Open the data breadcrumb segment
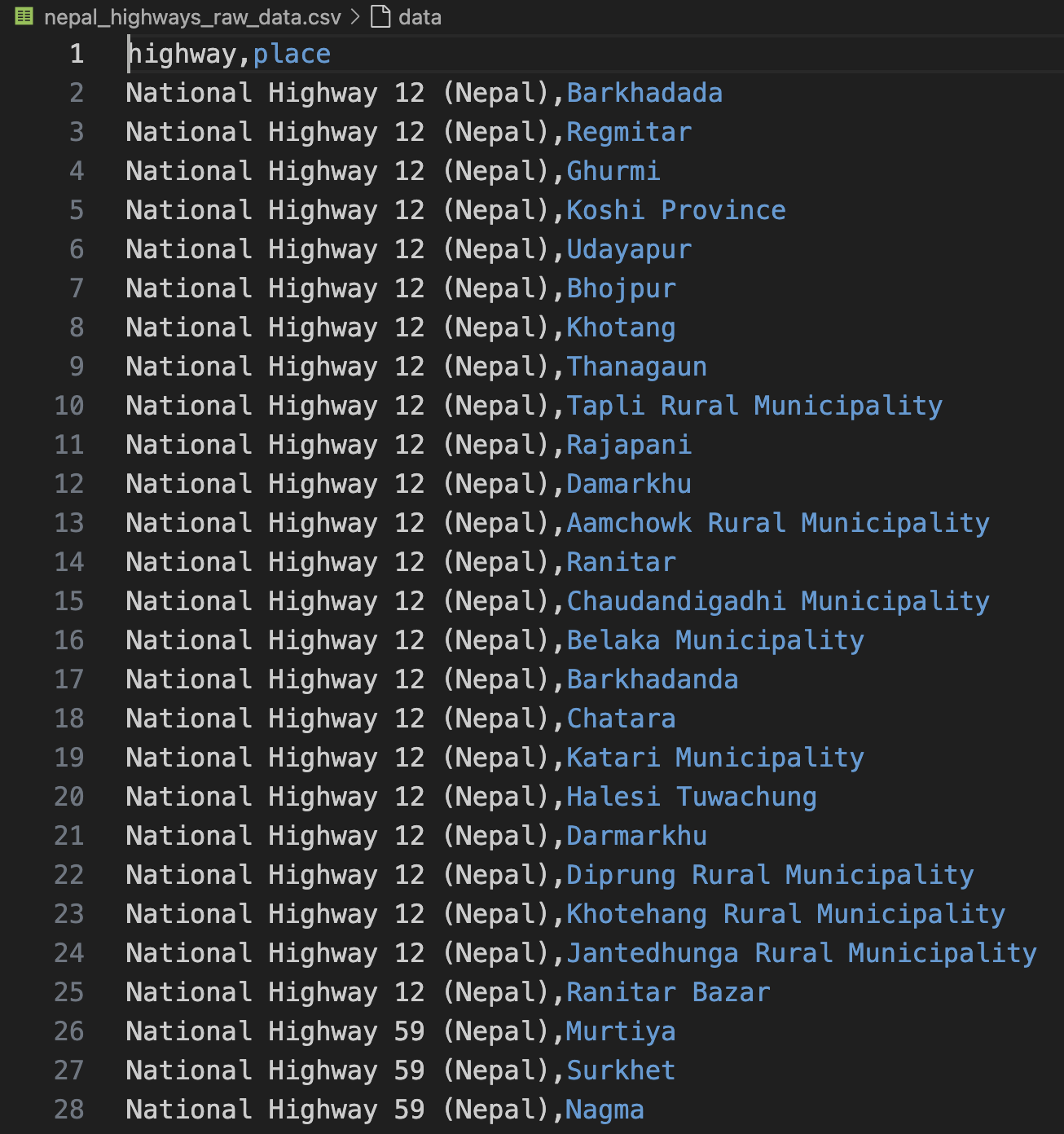Image resolution: width=1064 pixels, height=1134 pixels. pos(420,17)
